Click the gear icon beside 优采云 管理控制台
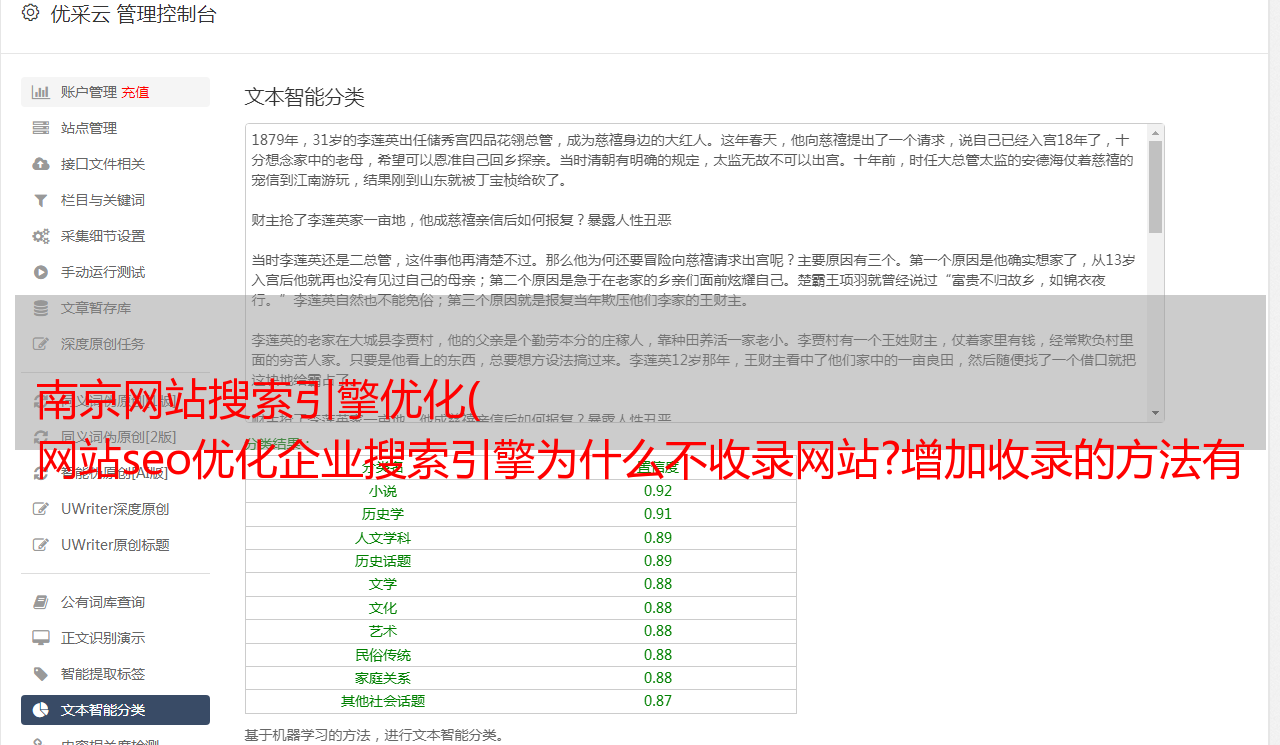 coord(30,14)
